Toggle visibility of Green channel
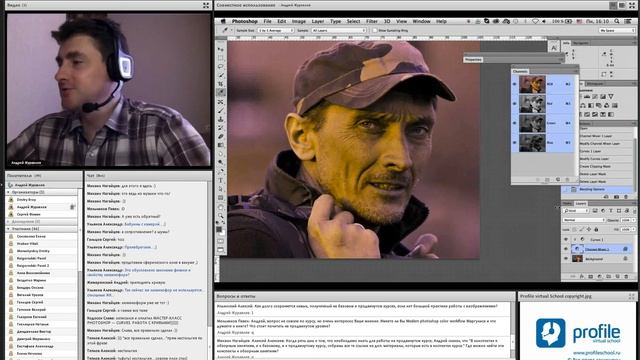 [x=514, y=123]
